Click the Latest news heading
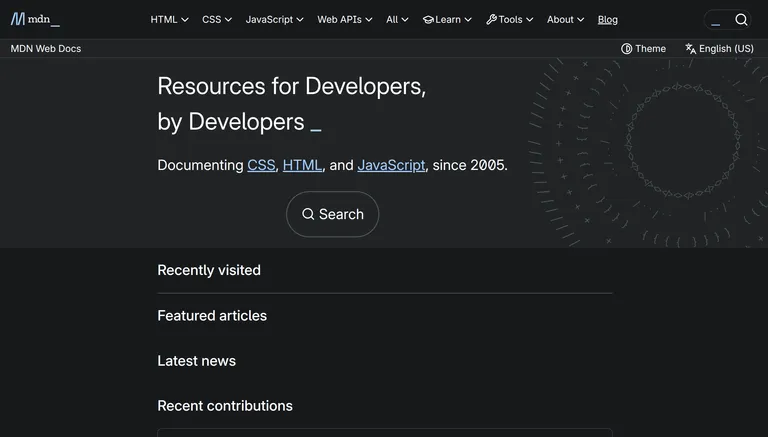The width and height of the screenshot is (768, 437). point(196,361)
